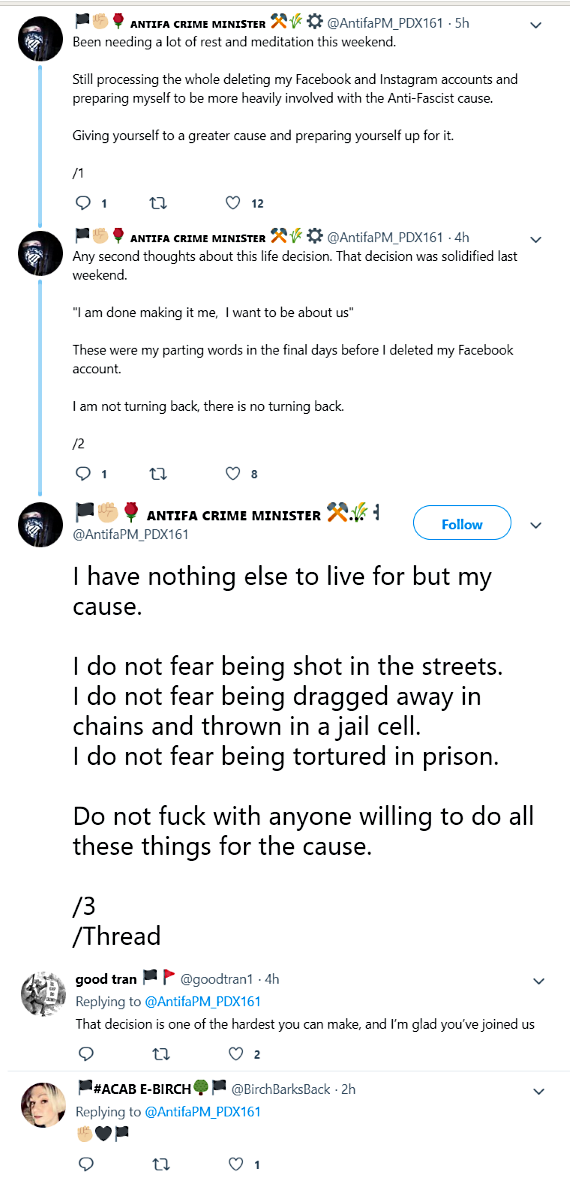Like good tran's reply tweet

point(237,1054)
